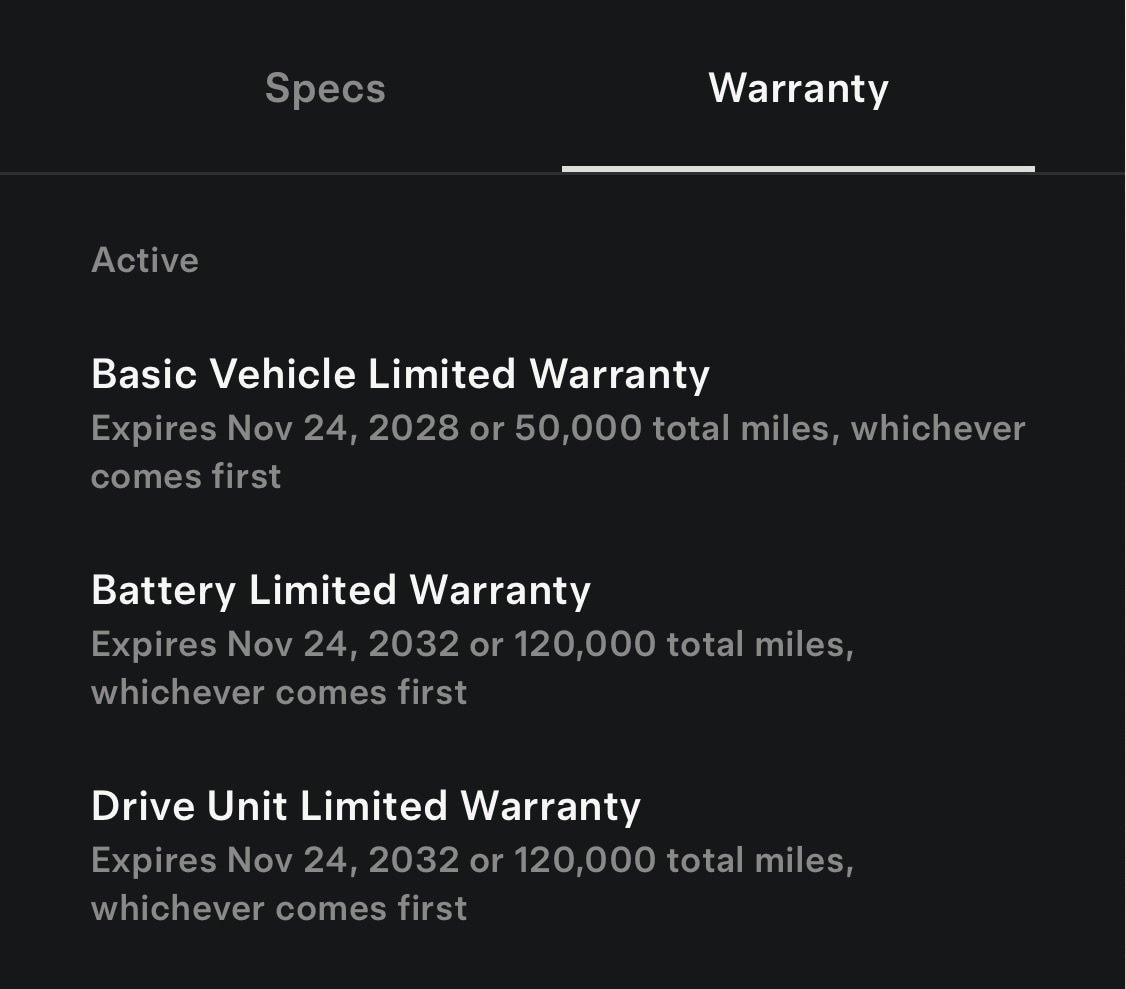Click the word "Expires" under Battery Limited Warranty
Image resolution: width=1126 pixels, height=989 pixels.
[153, 644]
